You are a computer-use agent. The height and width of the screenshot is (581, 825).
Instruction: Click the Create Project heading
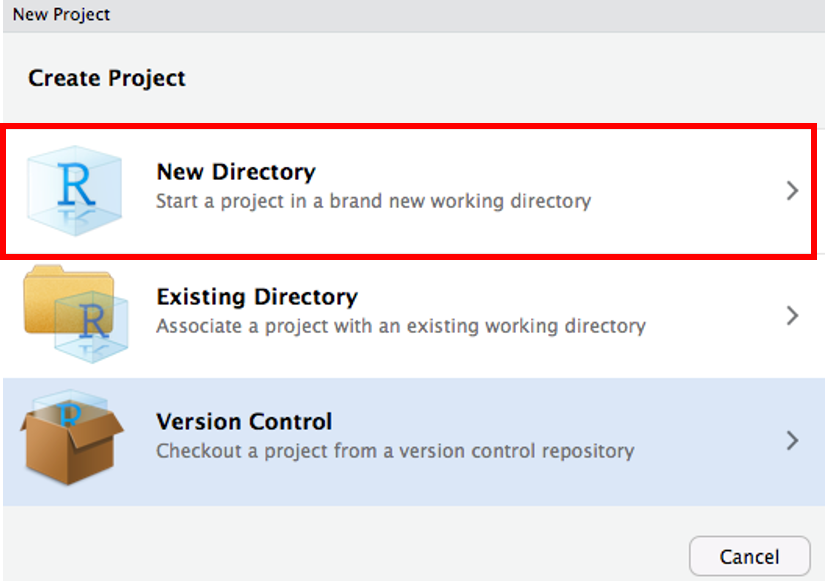pos(107,78)
